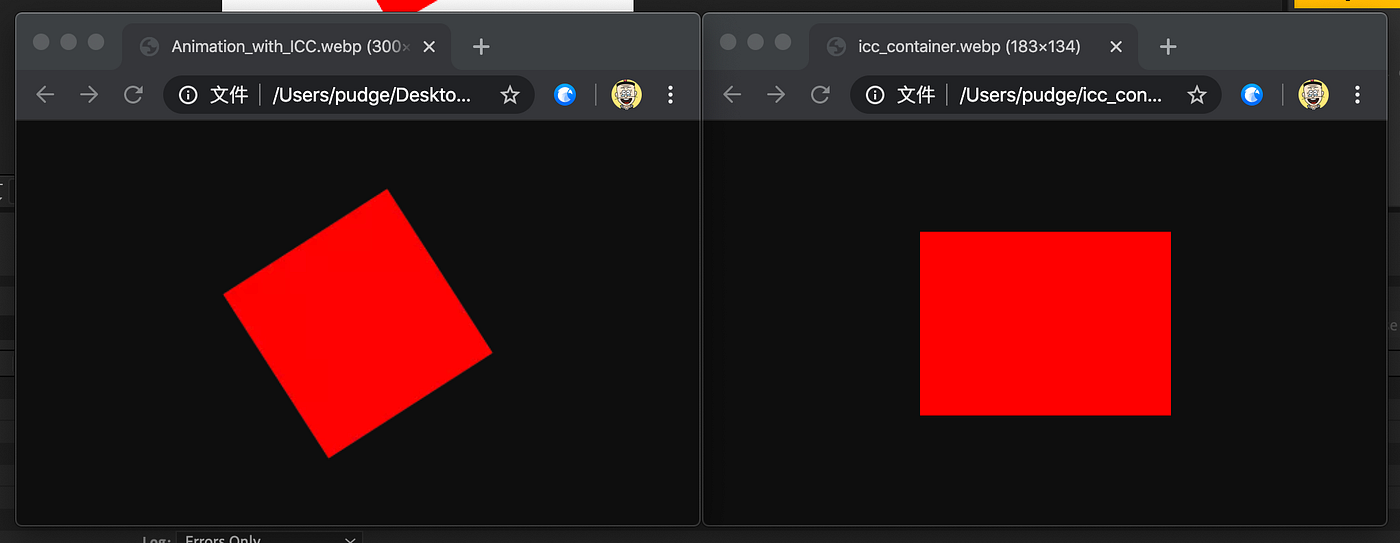This screenshot has height=543, width=1400.
Task: Focus address bar showing /Users/pudge/Deskto...
Action: [x=349, y=95]
